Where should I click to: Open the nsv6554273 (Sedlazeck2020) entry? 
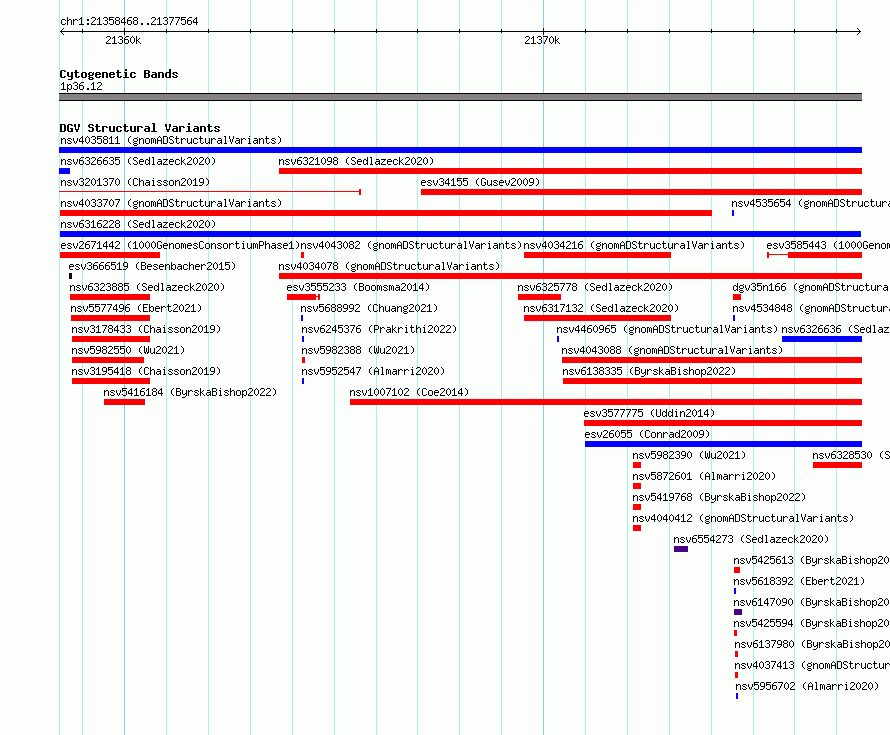click(751, 539)
